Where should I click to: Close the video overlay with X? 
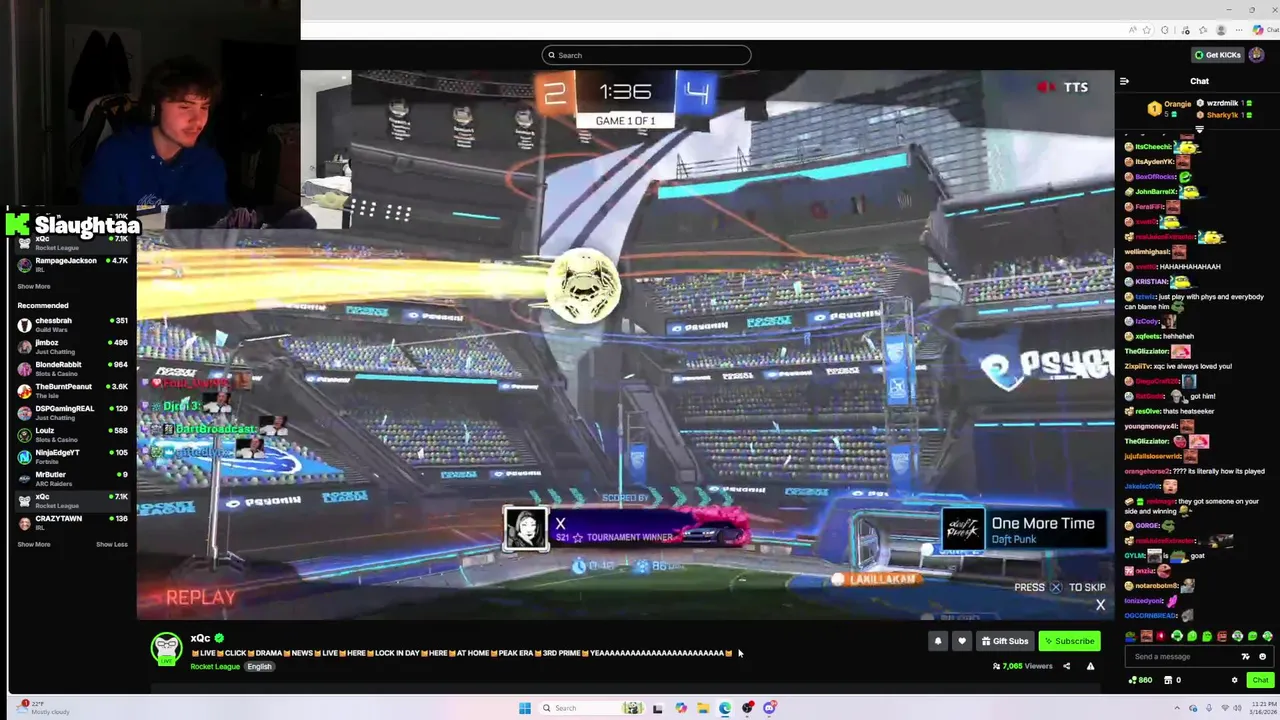pos(1100,604)
